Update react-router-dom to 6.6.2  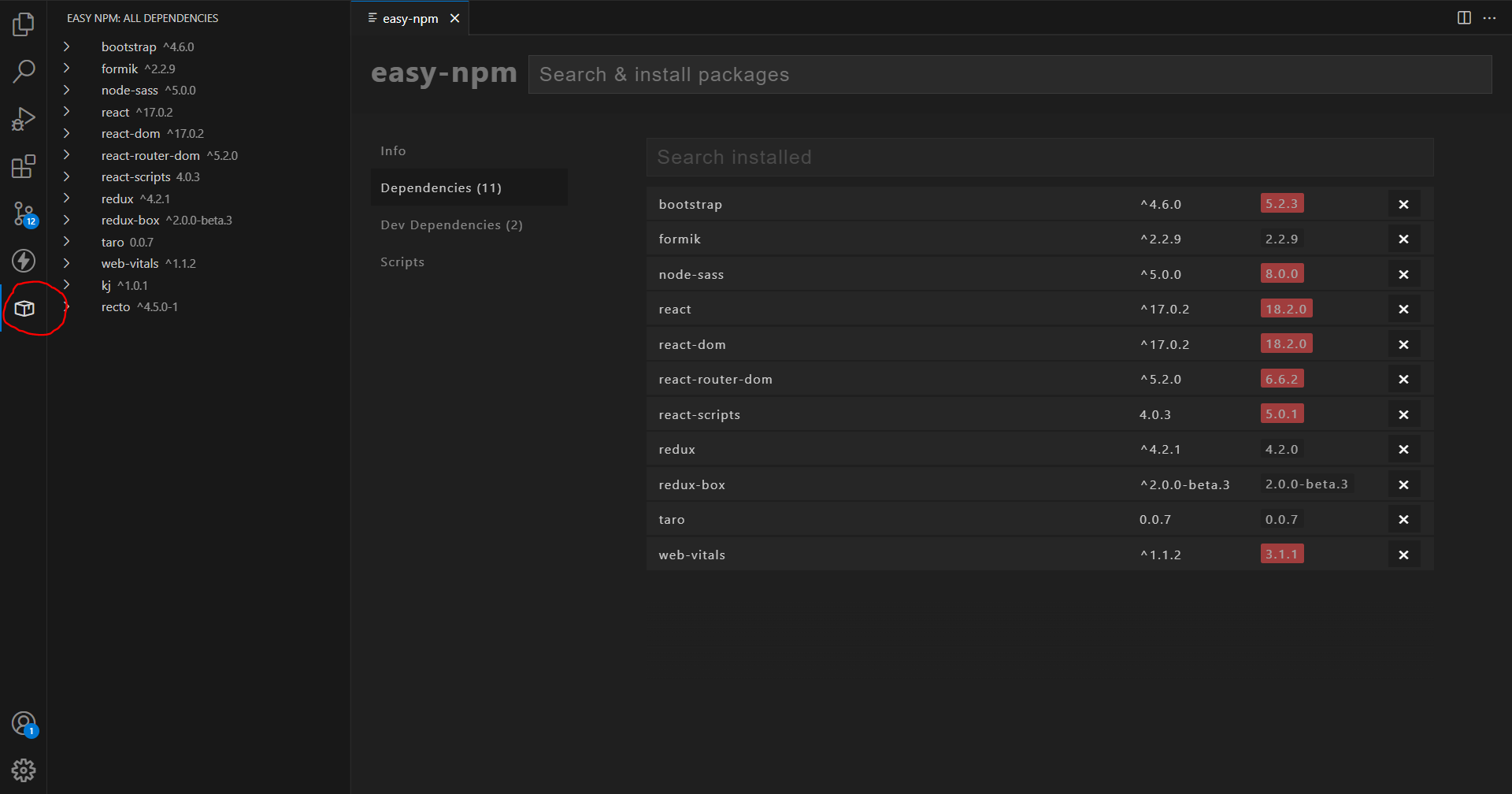(1282, 378)
